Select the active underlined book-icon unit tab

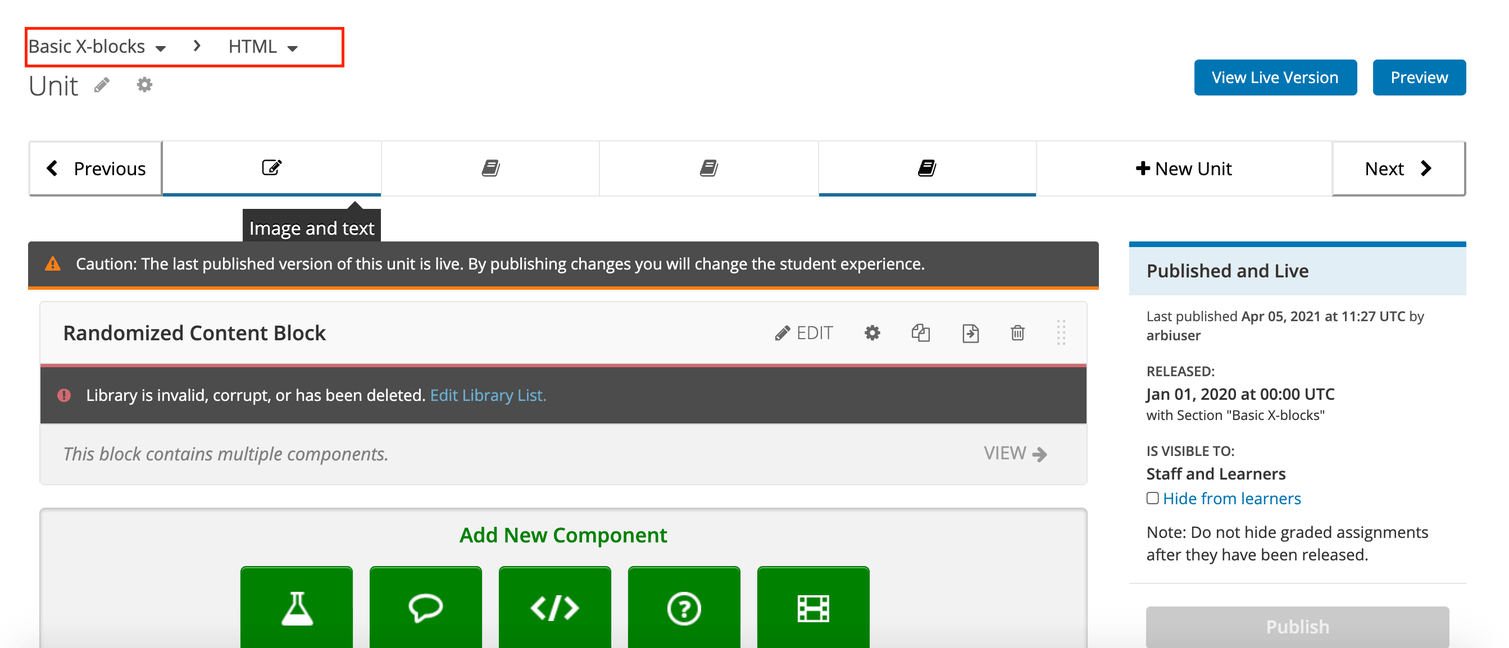click(x=927, y=168)
